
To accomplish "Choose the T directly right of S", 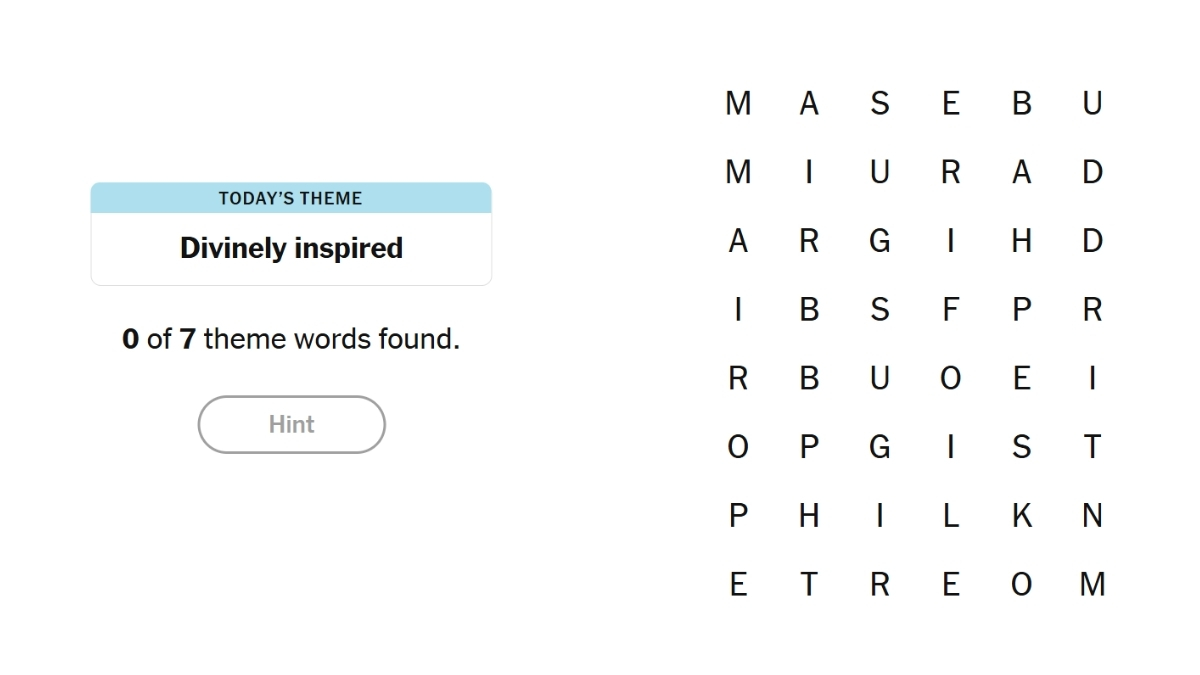I will pos(1092,447).
